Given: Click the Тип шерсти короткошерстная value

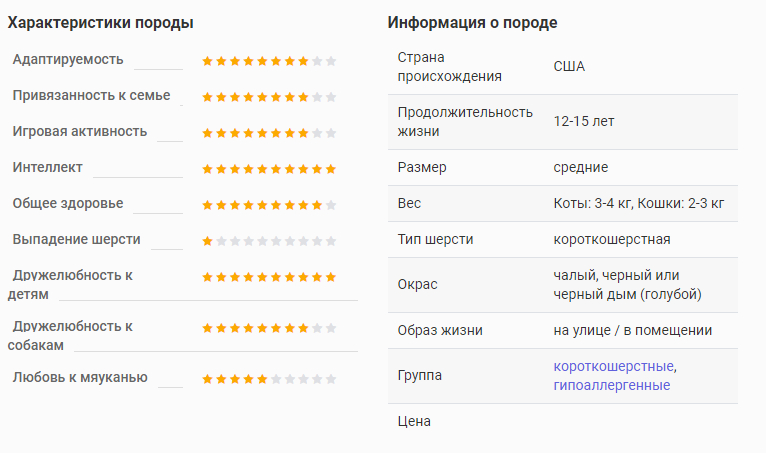Looking at the screenshot, I should pos(612,239).
